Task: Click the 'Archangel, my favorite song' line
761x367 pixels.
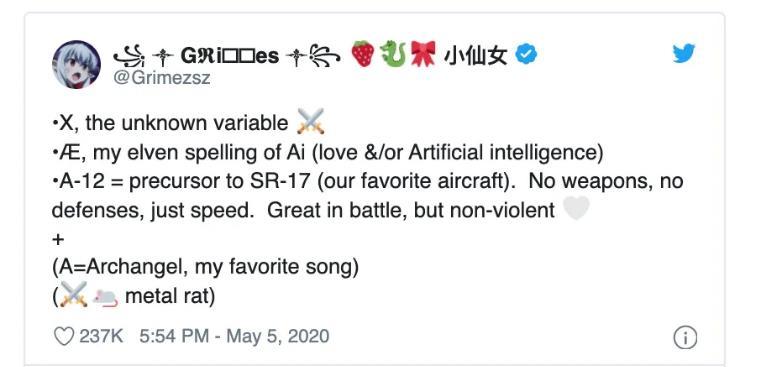Action: pos(205,267)
